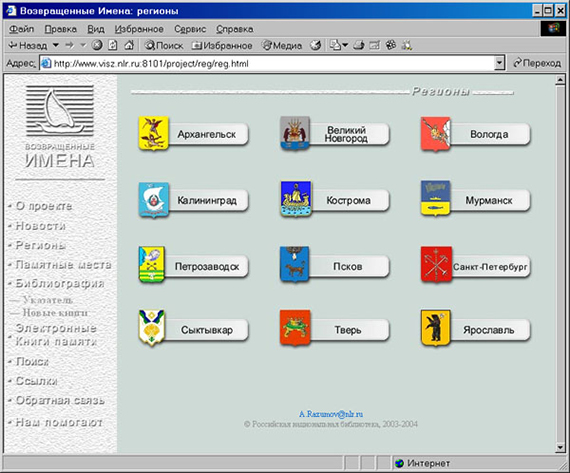The image size is (570, 473).
Task: Open the Избранное toolbar button
Action: 222,45
